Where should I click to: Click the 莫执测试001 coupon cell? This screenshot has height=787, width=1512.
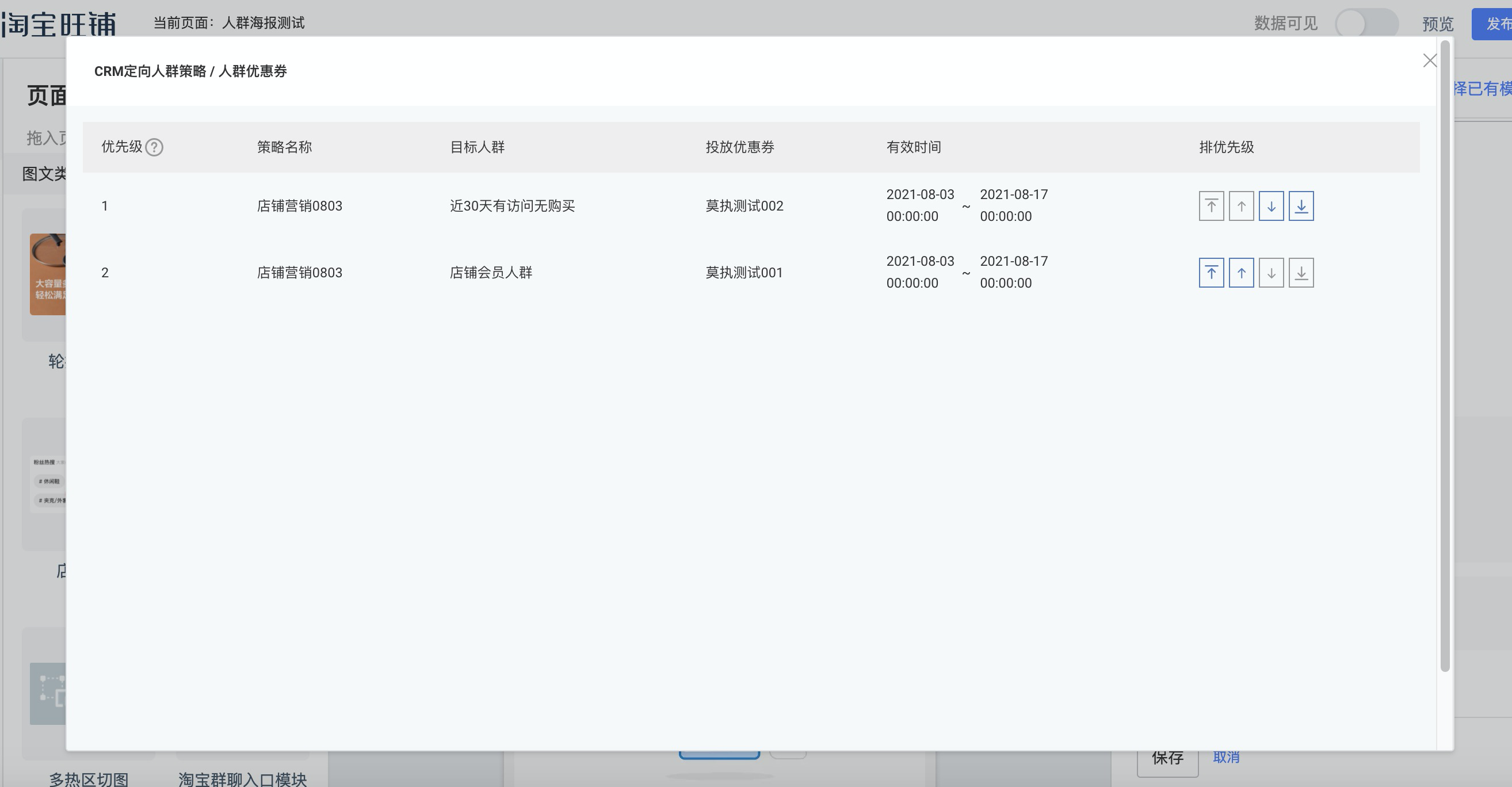(x=744, y=273)
